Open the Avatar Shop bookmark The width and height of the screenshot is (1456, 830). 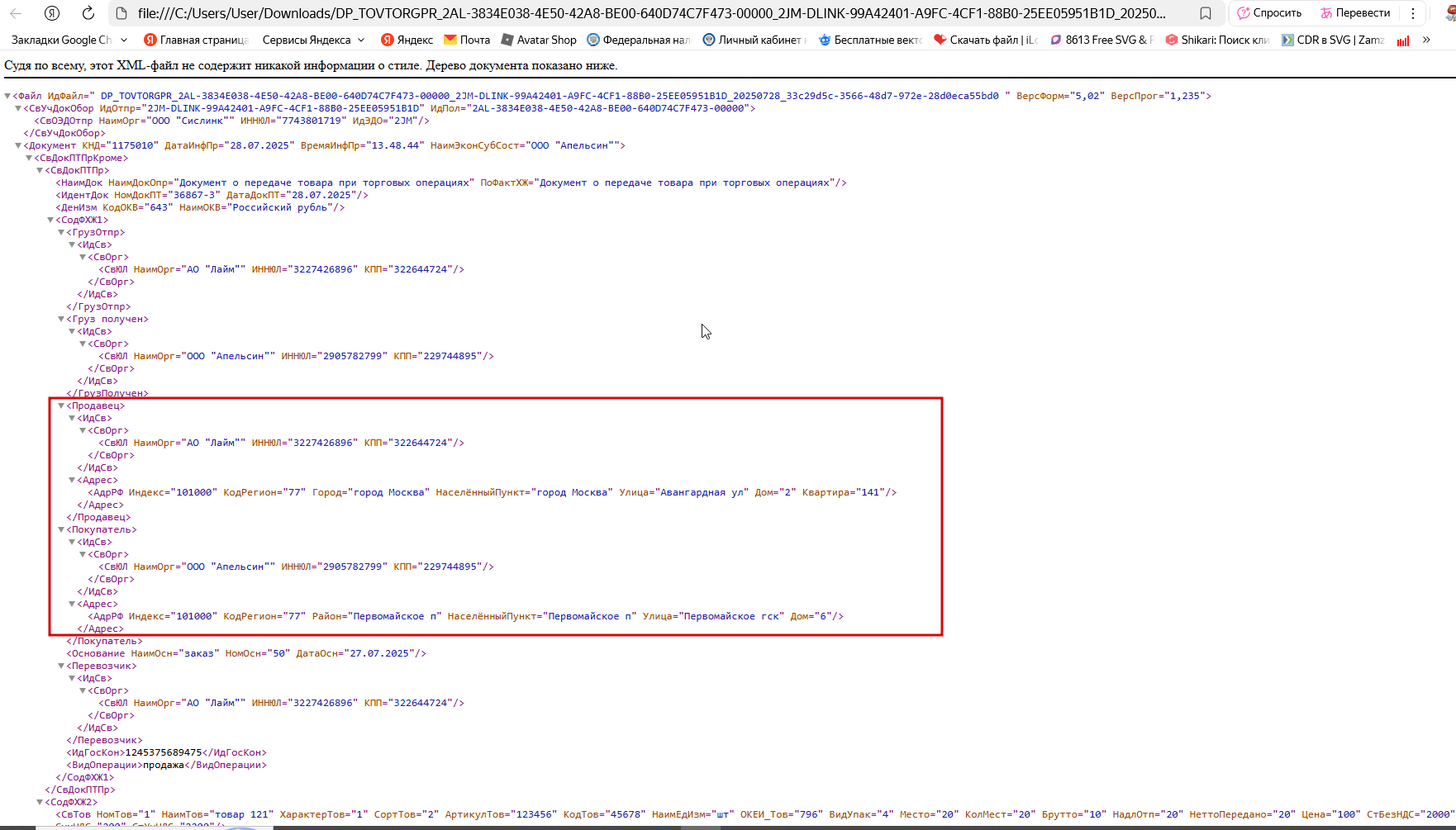pos(539,40)
